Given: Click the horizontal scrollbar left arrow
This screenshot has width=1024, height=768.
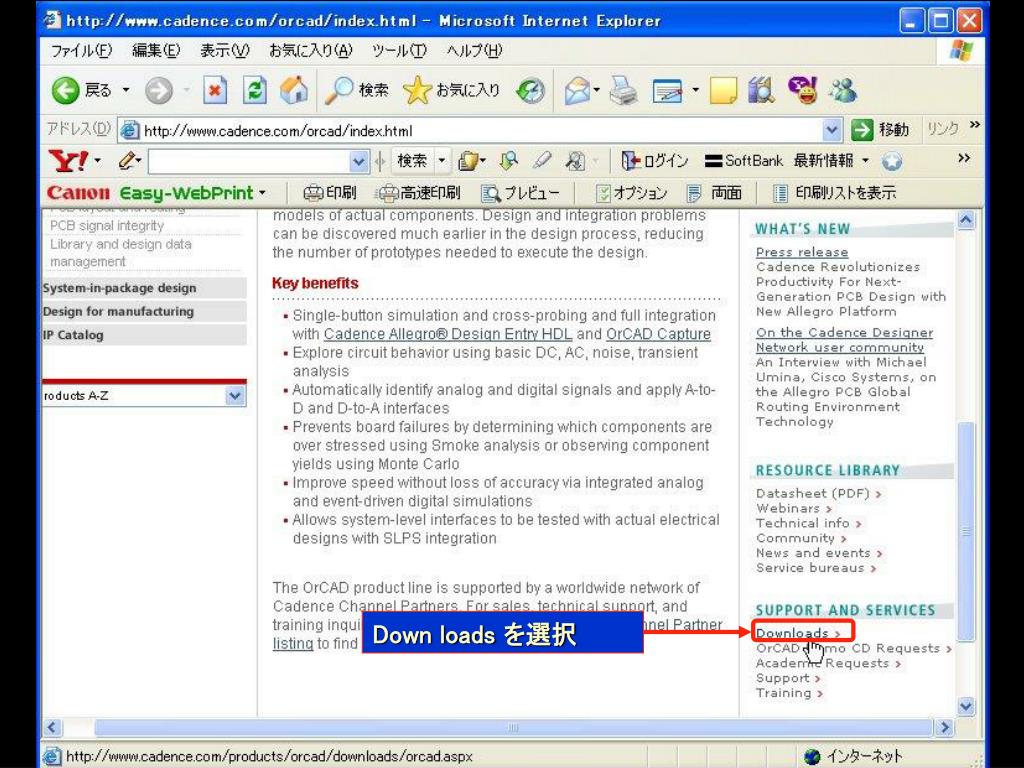Looking at the screenshot, I should click(x=53, y=727).
